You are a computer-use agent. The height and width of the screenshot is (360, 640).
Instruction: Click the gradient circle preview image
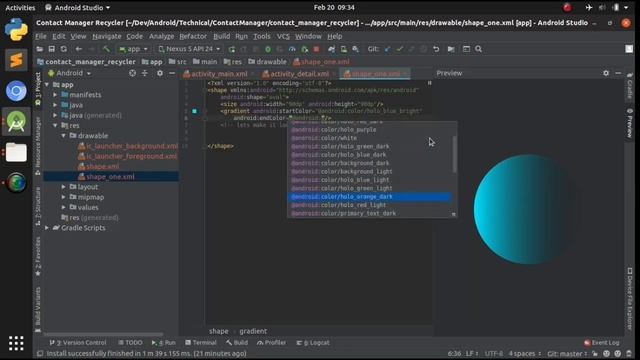pos(527,209)
